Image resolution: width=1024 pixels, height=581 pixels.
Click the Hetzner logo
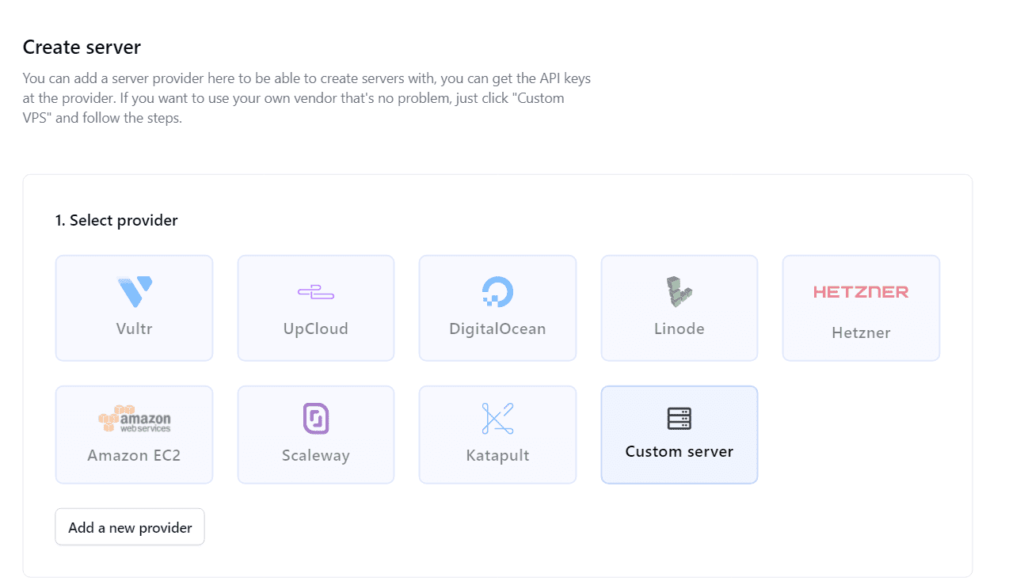[860, 291]
